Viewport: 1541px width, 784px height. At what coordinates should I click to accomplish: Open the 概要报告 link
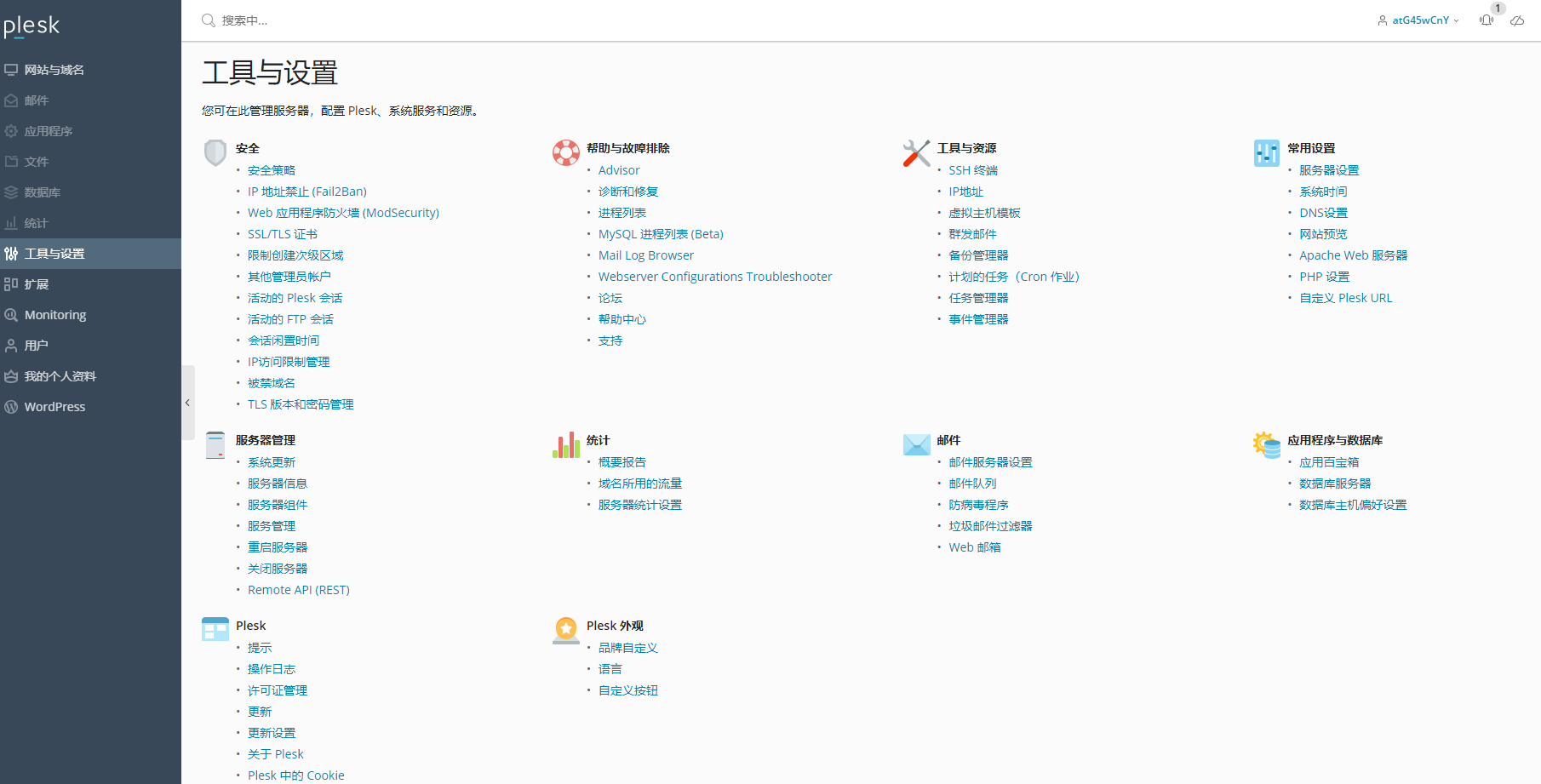pos(622,462)
